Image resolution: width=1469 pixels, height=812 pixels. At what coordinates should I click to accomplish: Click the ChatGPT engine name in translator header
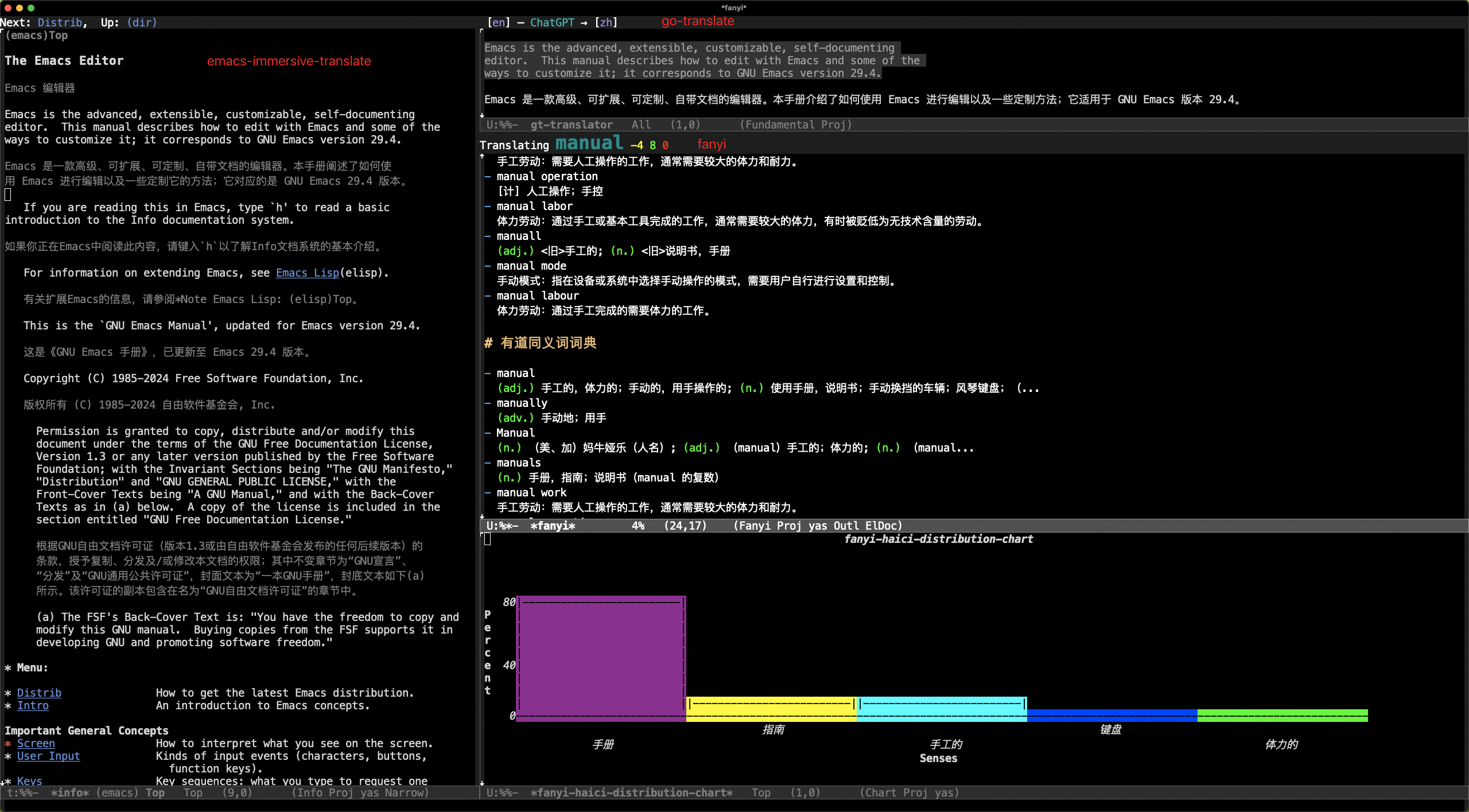point(552,22)
